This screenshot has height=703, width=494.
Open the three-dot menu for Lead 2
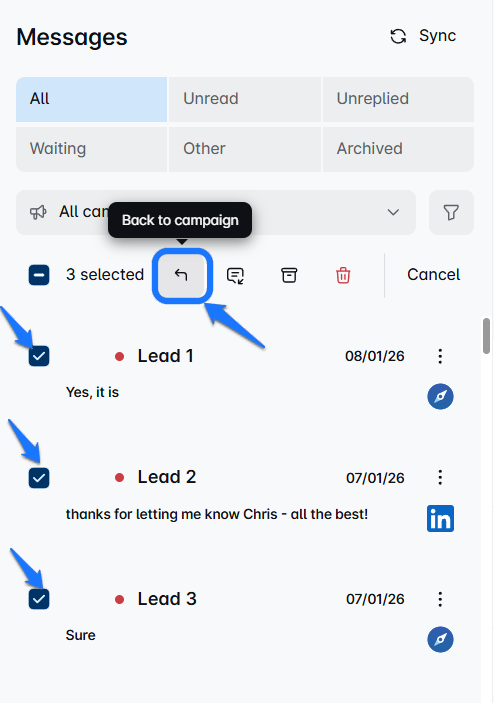440,477
